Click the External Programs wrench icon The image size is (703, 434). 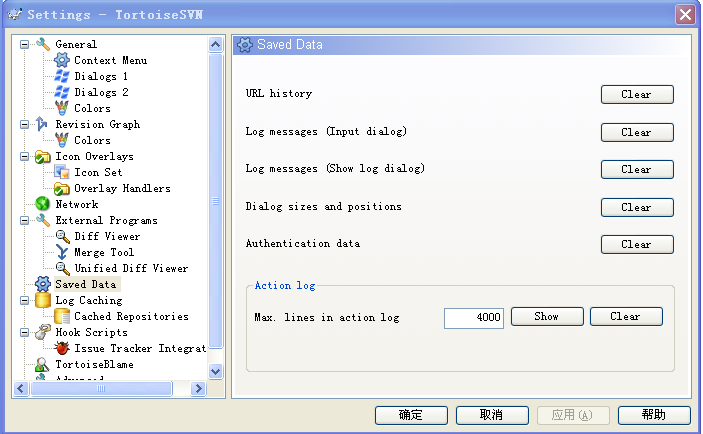[x=43, y=220]
